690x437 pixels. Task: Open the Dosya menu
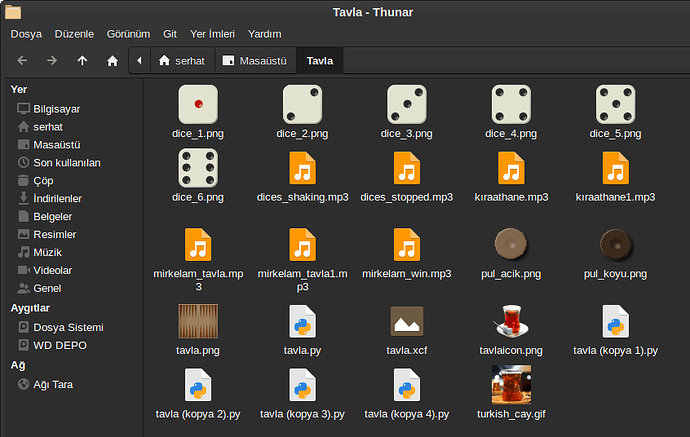[x=26, y=34]
